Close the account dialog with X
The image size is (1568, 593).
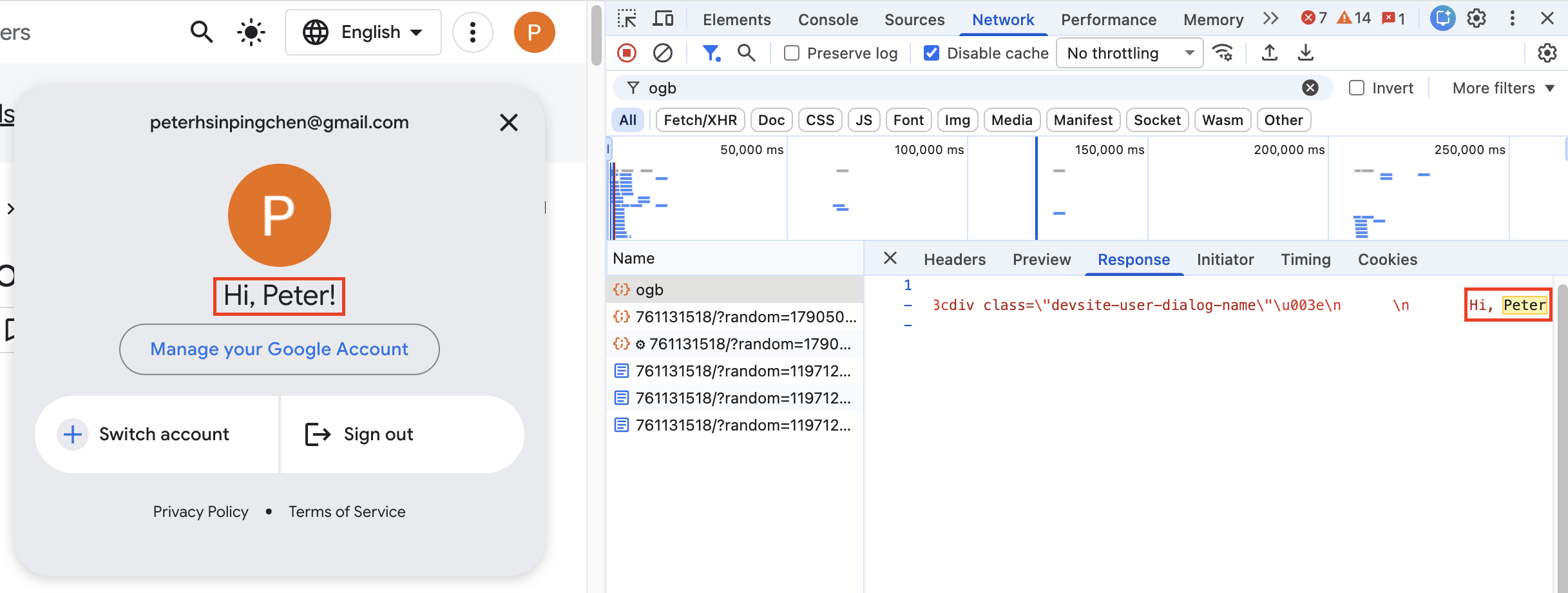pos(509,122)
